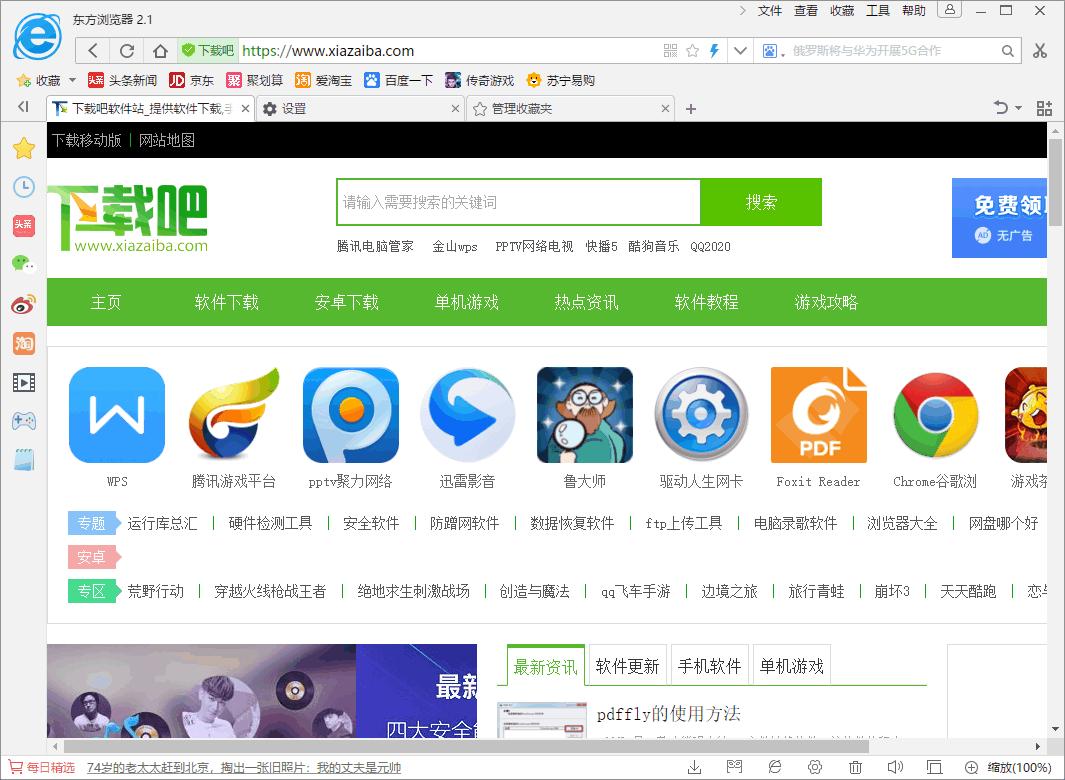Image resolution: width=1065 pixels, height=780 pixels.
Task: Go back with the browser back arrow
Action: pyautogui.click(x=94, y=51)
